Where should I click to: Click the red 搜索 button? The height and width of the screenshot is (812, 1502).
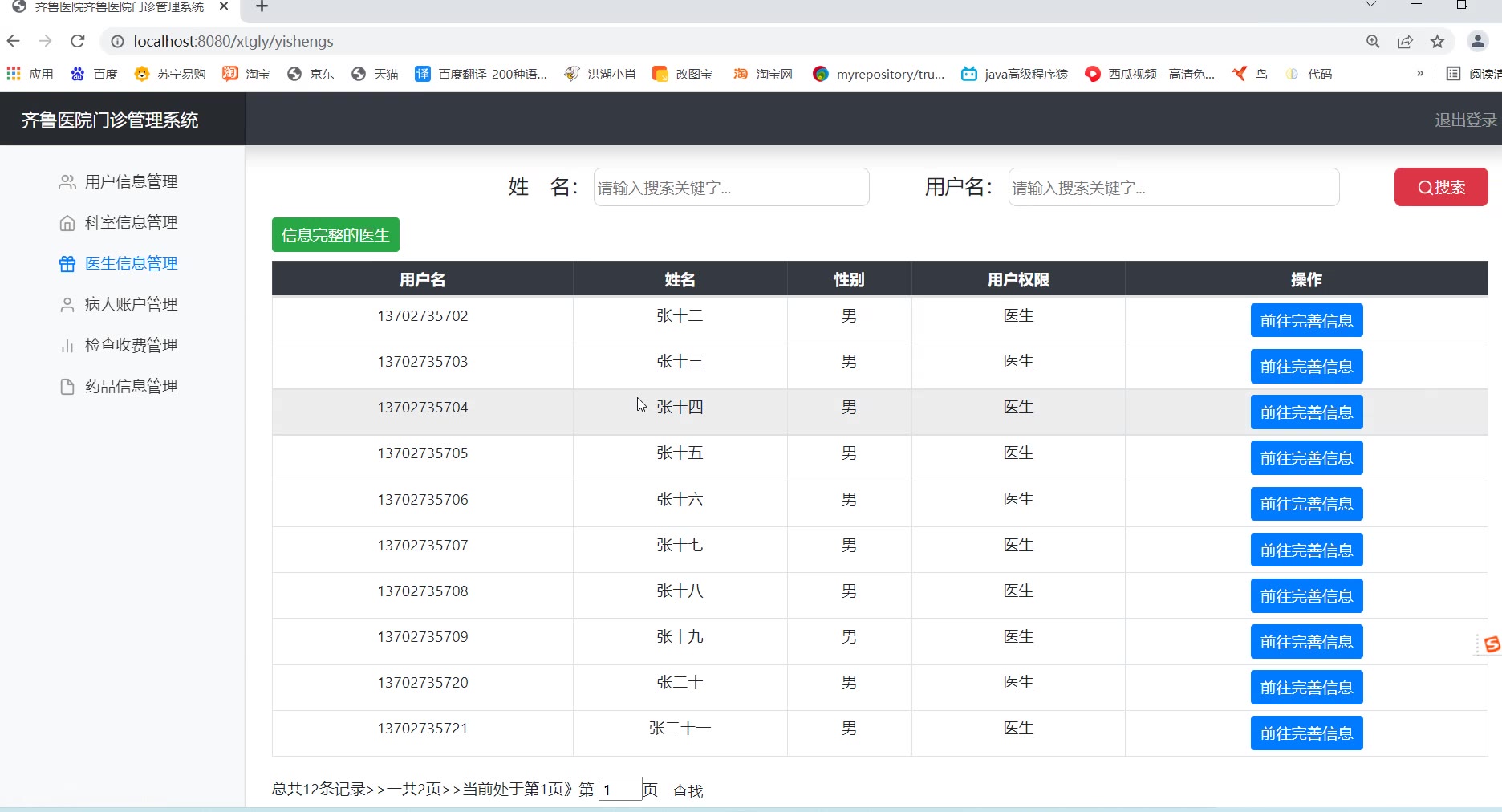(x=1441, y=187)
